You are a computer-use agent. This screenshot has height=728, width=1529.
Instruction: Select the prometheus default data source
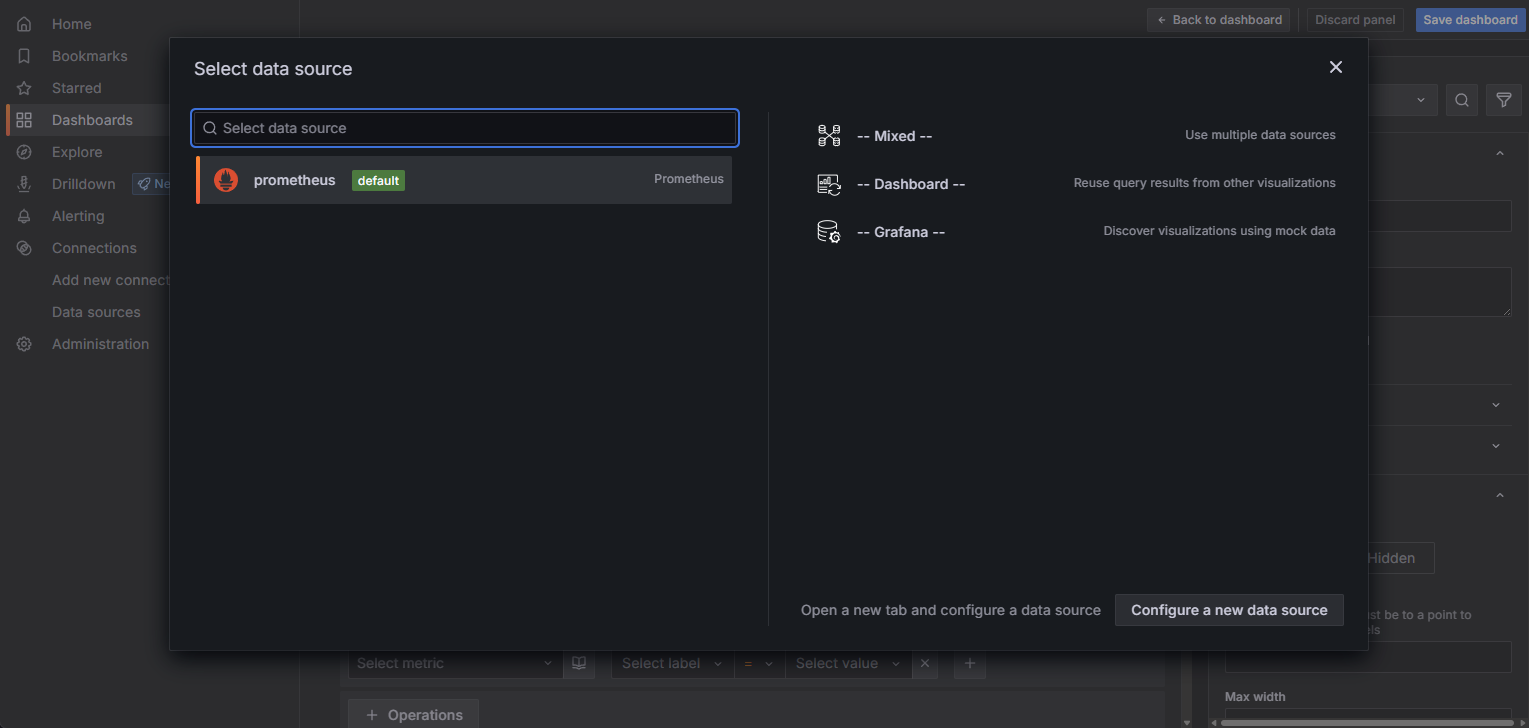(464, 180)
